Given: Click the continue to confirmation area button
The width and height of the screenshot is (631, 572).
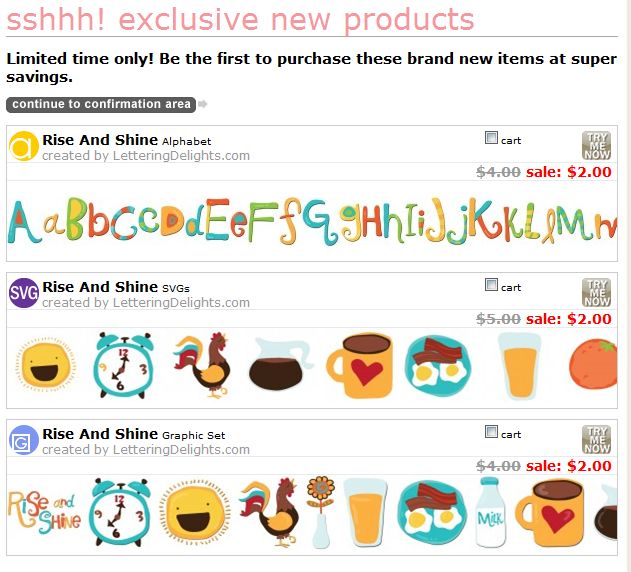Looking at the screenshot, I should (x=101, y=104).
